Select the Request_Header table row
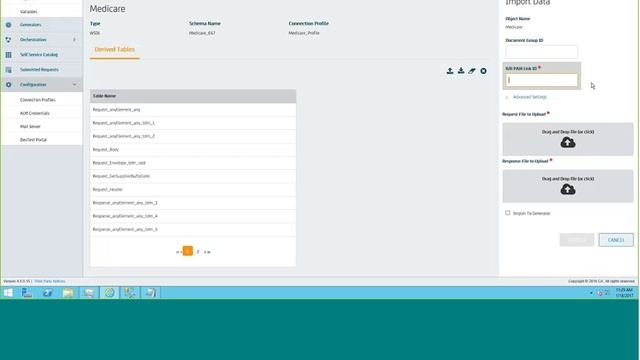 pyautogui.click(x=193, y=189)
